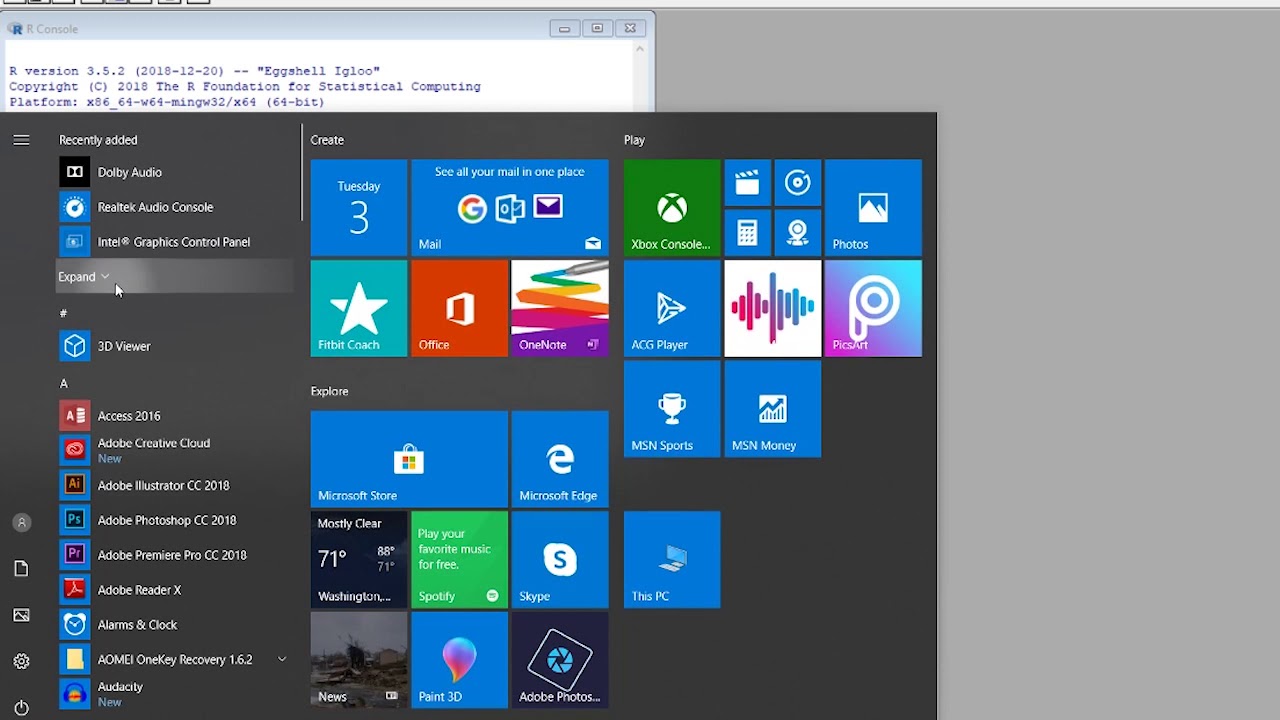Screen dimensions: 1280x720
Task: Click the R Console scrollbar up arrow
Action: pos(640,48)
